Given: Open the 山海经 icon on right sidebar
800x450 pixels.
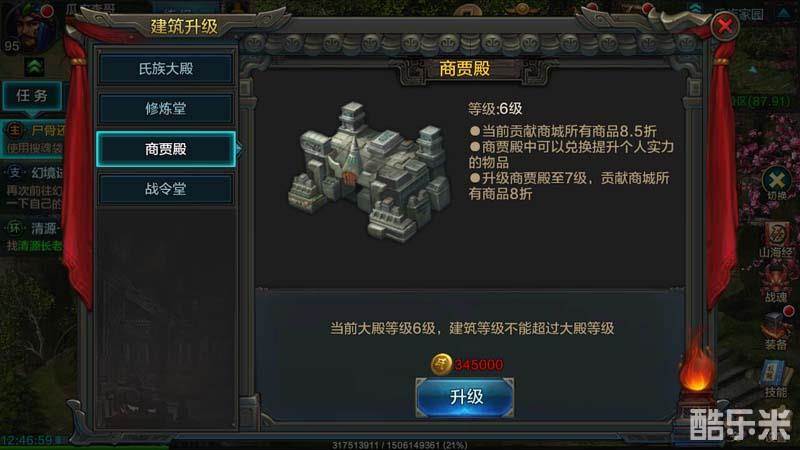Looking at the screenshot, I should pyautogui.click(x=776, y=239).
